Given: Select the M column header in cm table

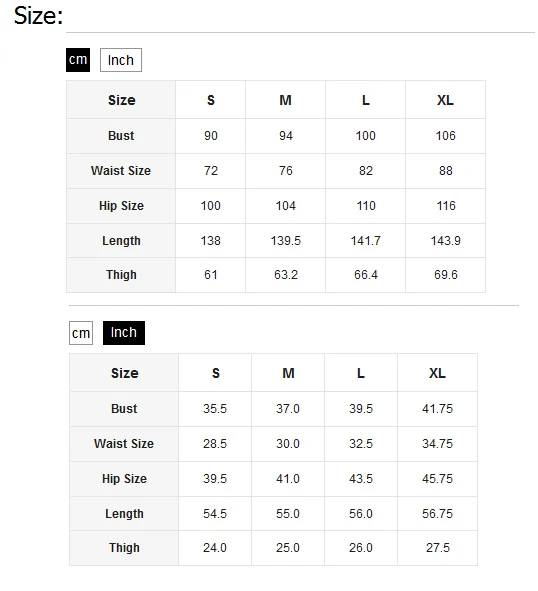Looking at the screenshot, I should click(x=285, y=100).
